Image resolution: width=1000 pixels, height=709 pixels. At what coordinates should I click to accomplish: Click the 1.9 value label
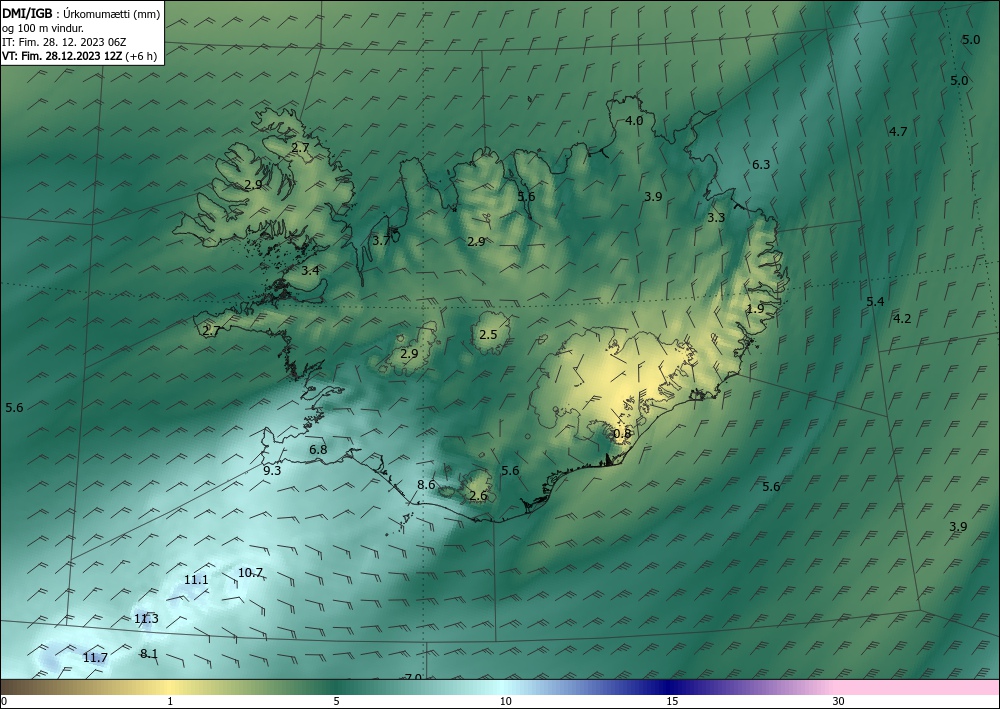point(755,309)
